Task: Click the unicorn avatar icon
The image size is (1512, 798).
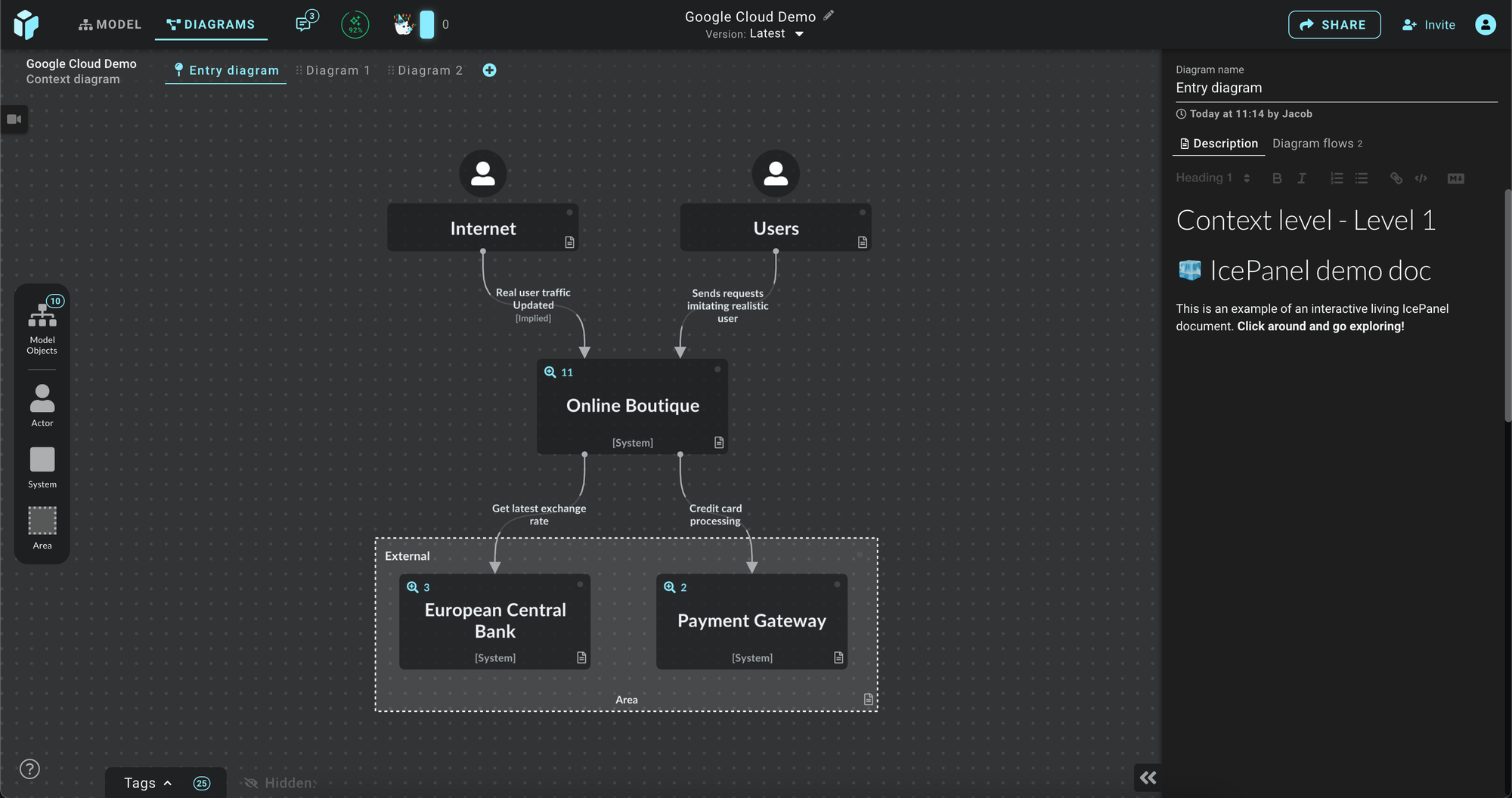Action: click(x=404, y=24)
